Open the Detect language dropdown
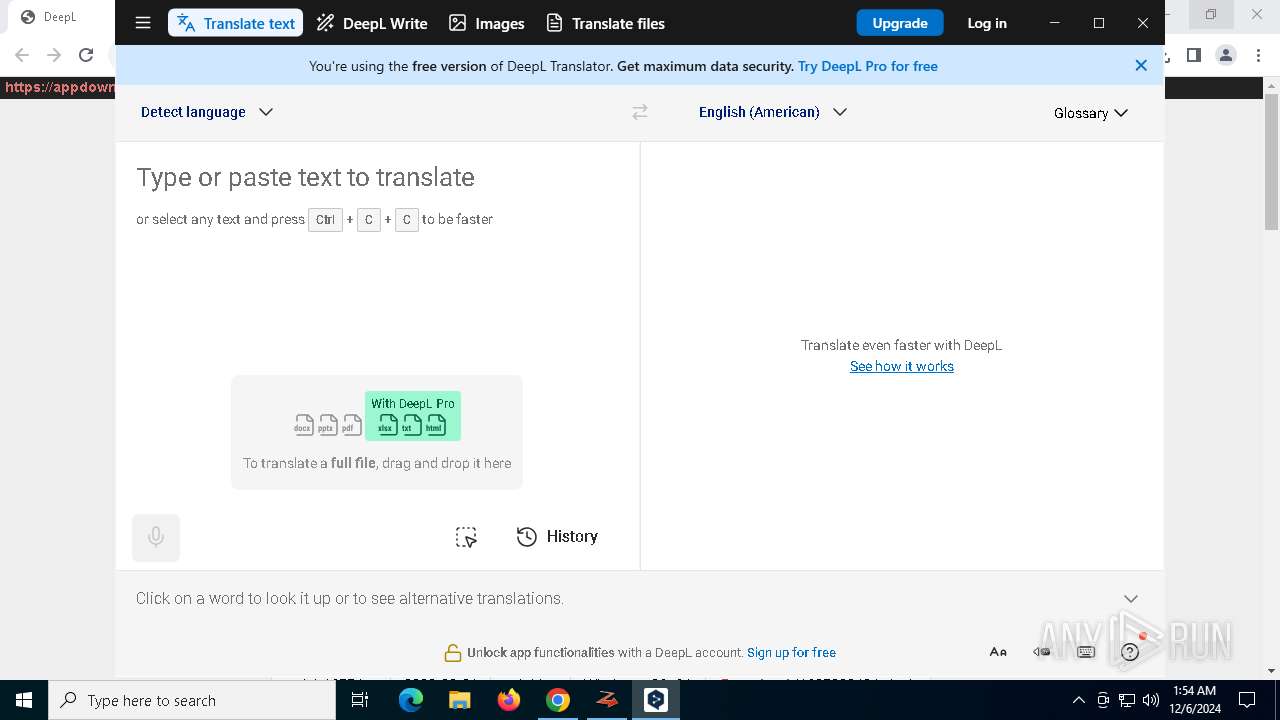1280x720 pixels. click(207, 112)
